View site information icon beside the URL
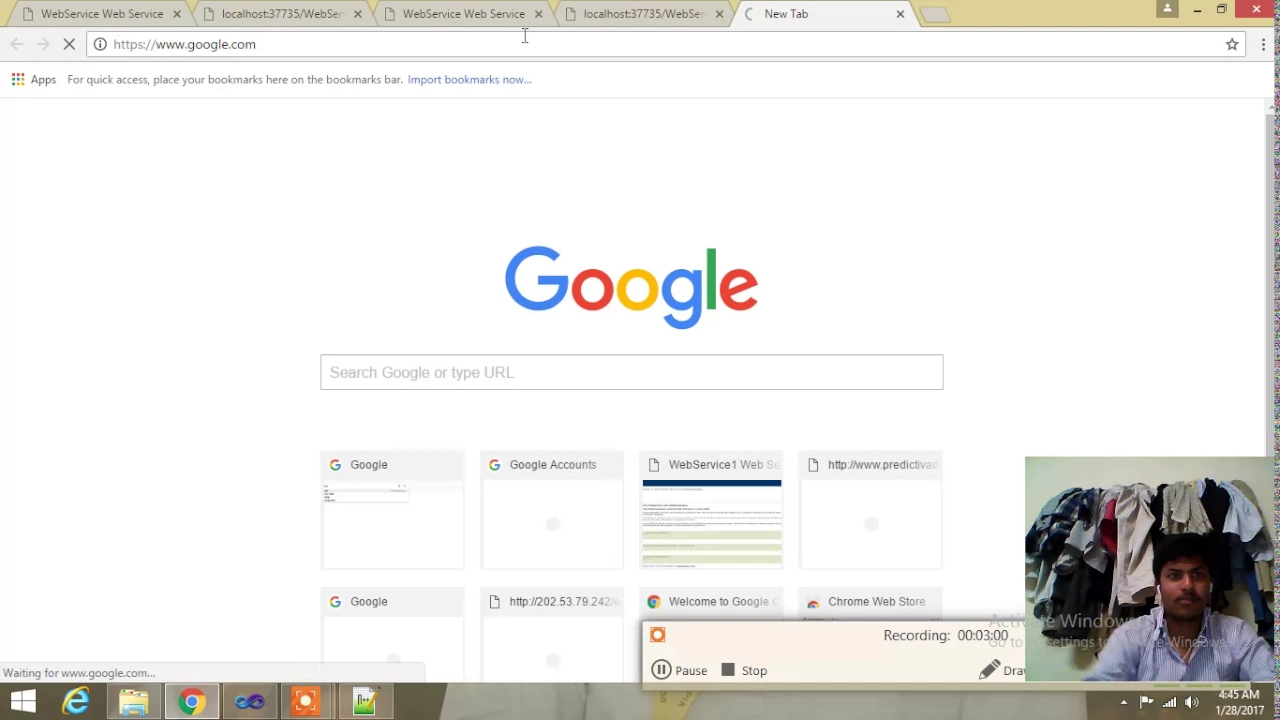The height and width of the screenshot is (720, 1280). click(x=100, y=44)
